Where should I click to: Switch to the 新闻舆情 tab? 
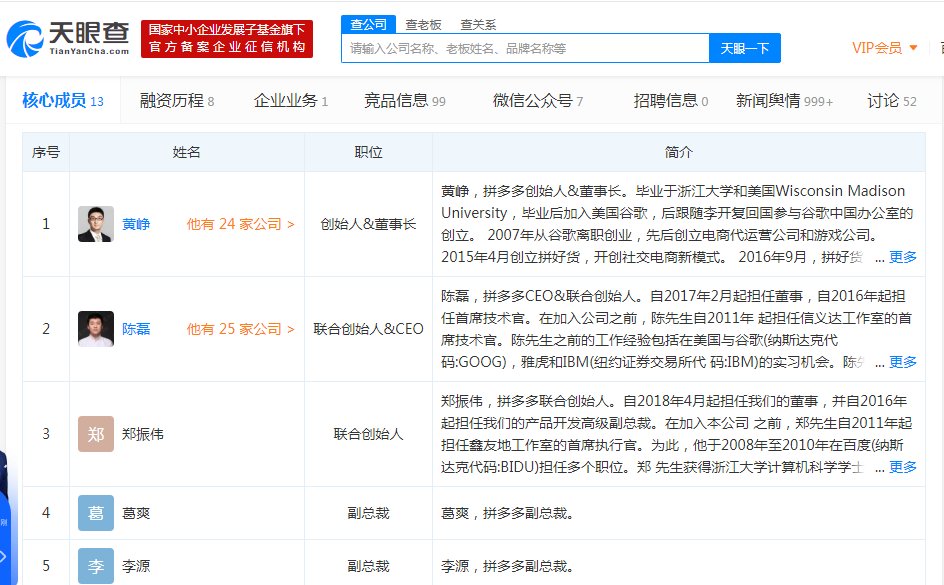[x=784, y=101]
